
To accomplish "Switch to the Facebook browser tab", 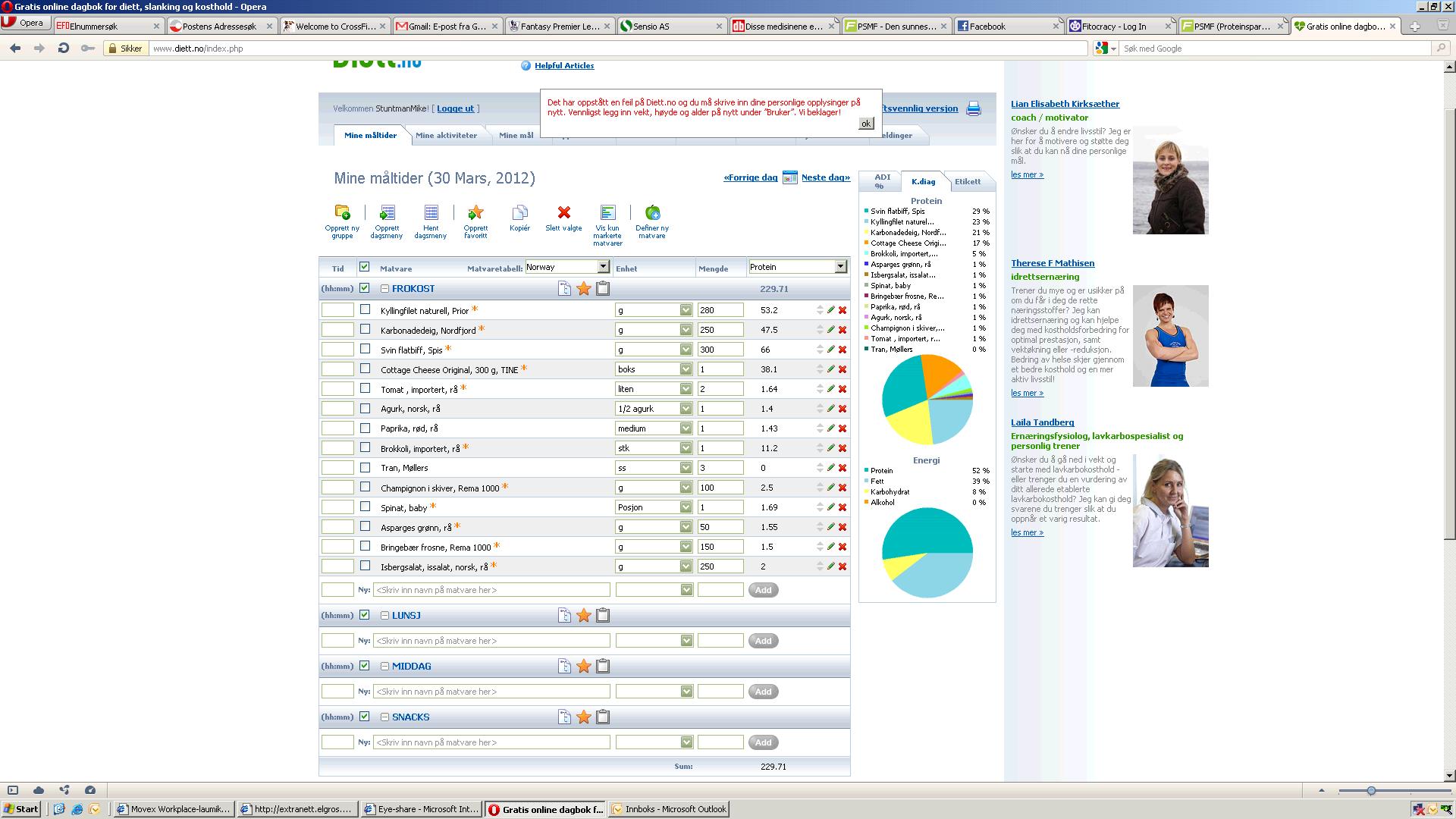I will coord(1007,26).
